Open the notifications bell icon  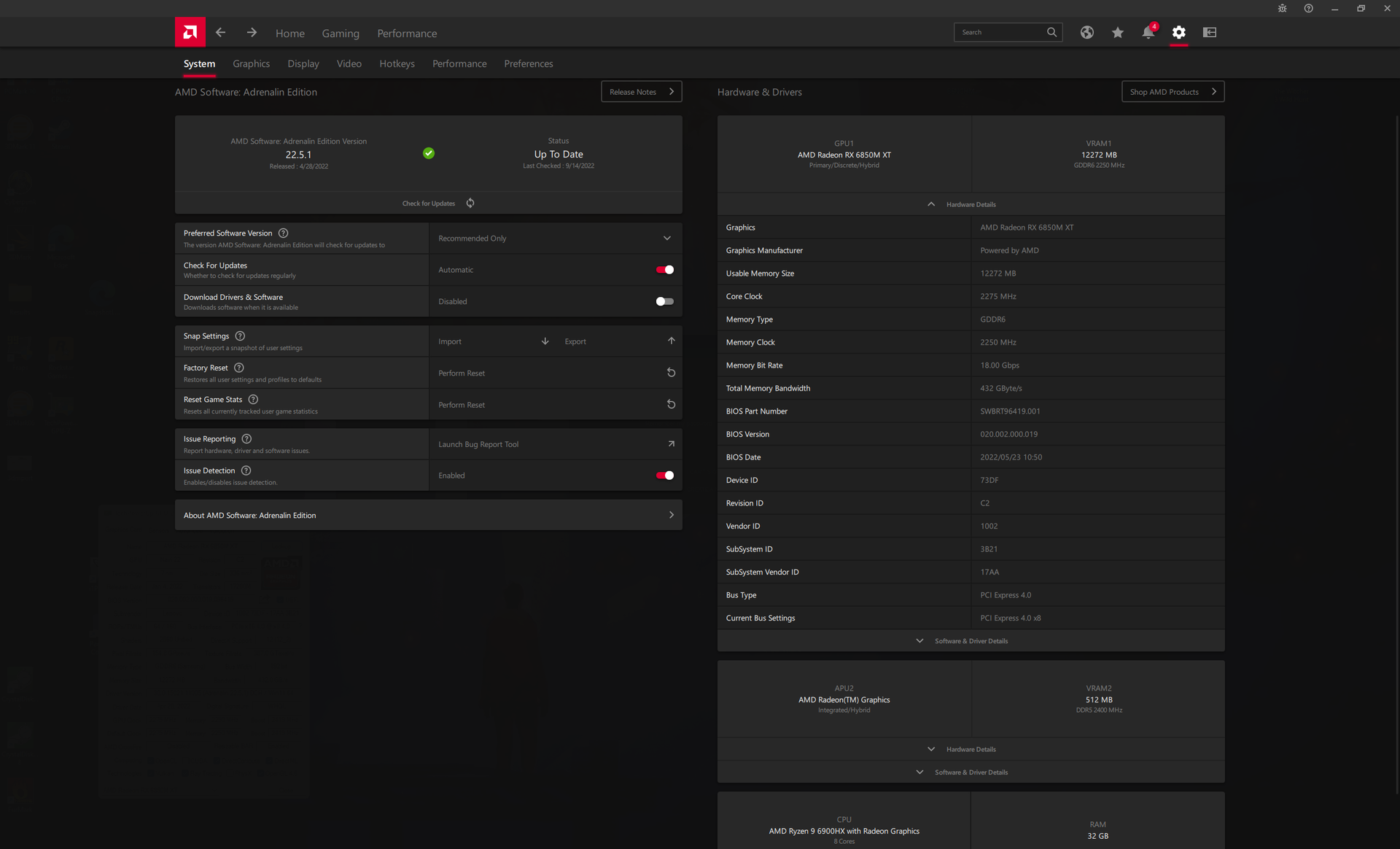coord(1148,32)
